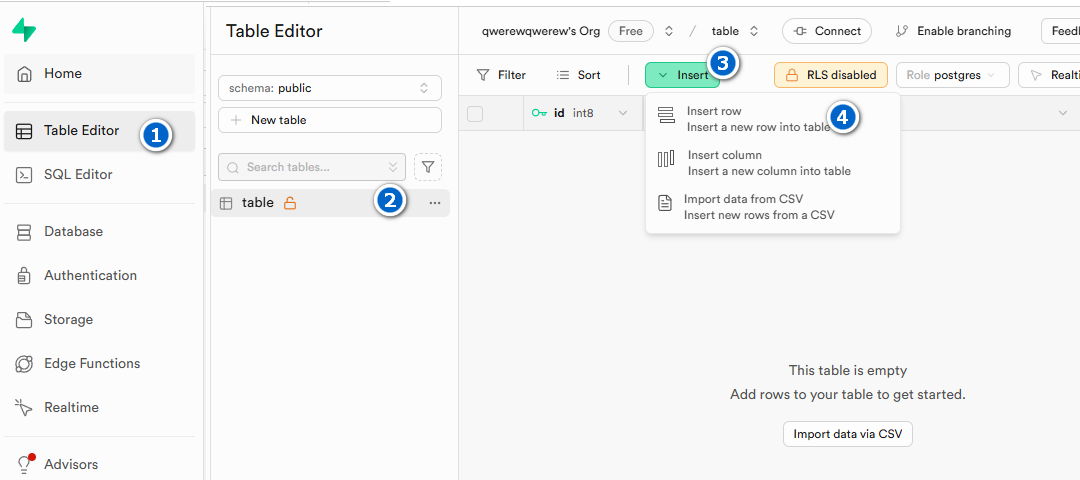The width and height of the screenshot is (1080, 480).
Task: Click the RLS disabled button
Action: coord(830,75)
